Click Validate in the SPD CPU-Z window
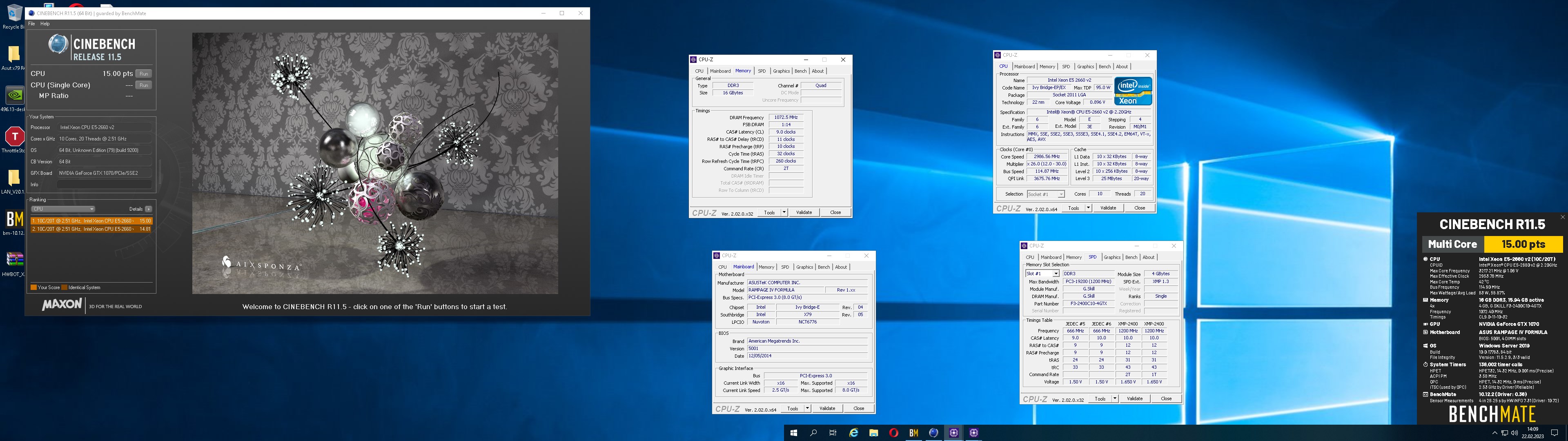The height and width of the screenshot is (441, 1568). (1135, 399)
